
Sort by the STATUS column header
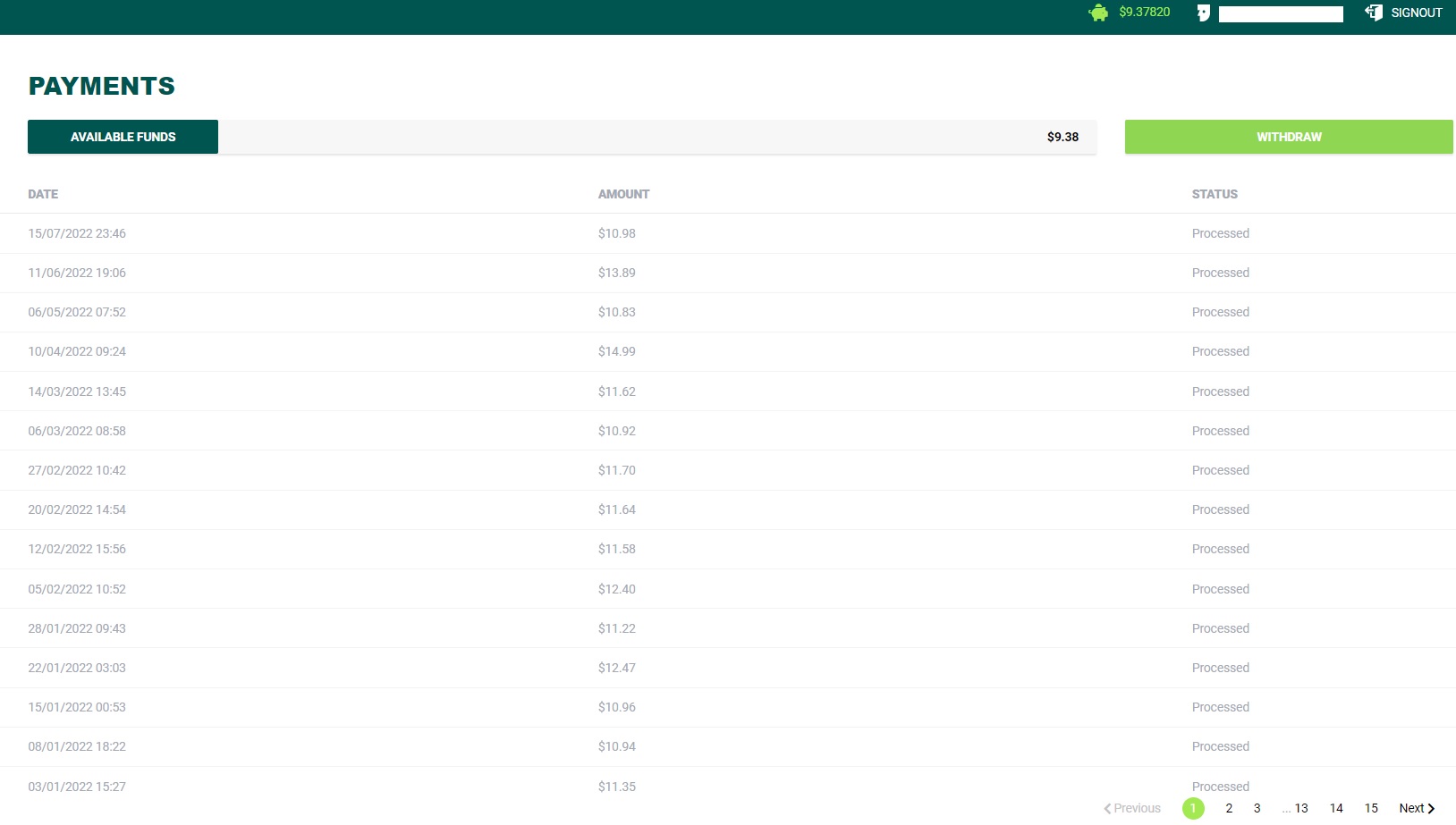1215,194
